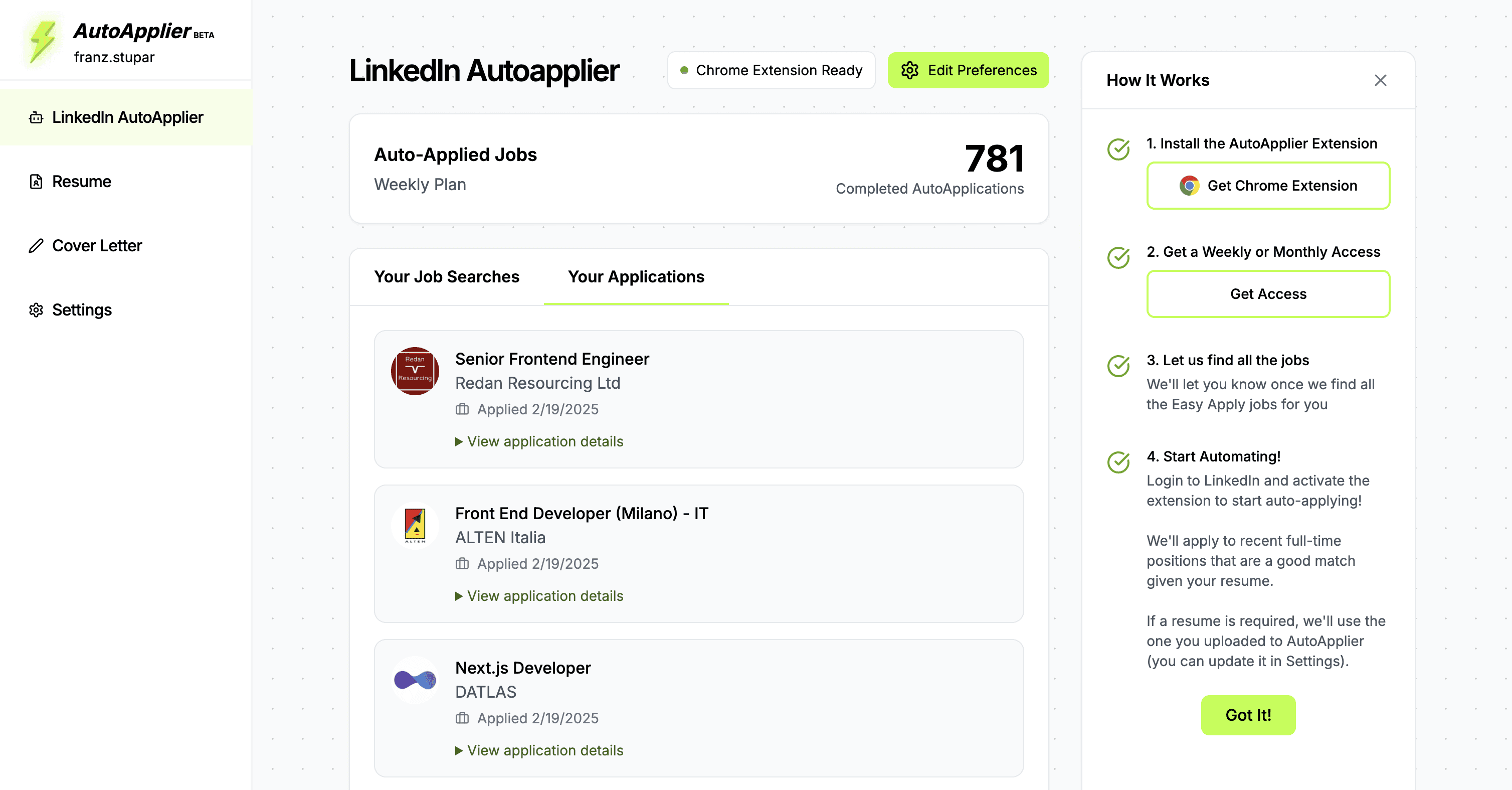1512x790 pixels.
Task: Click Get Chrome Extension button
Action: tap(1268, 186)
